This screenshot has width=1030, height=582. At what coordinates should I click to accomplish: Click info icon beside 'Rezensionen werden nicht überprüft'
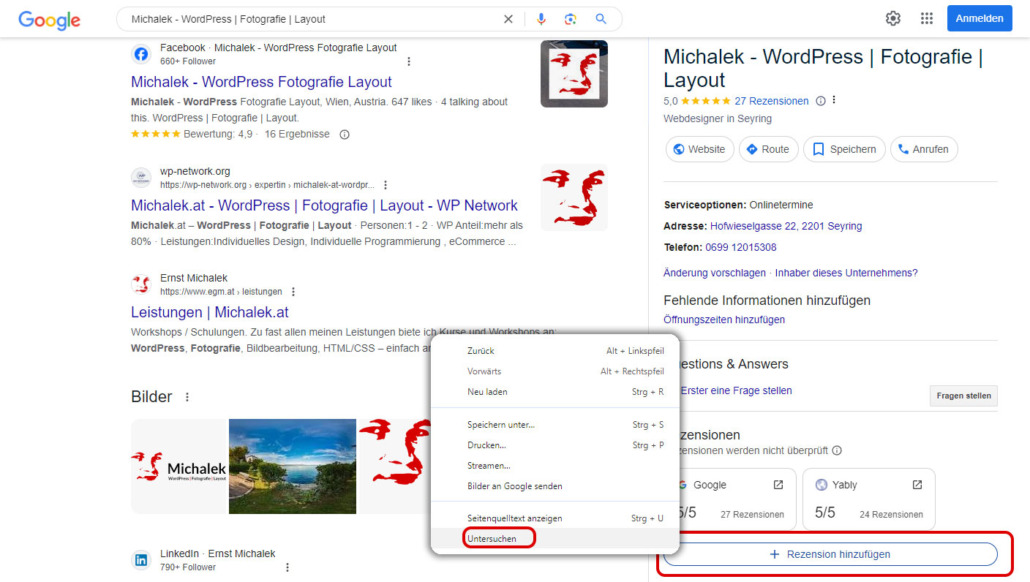click(837, 451)
